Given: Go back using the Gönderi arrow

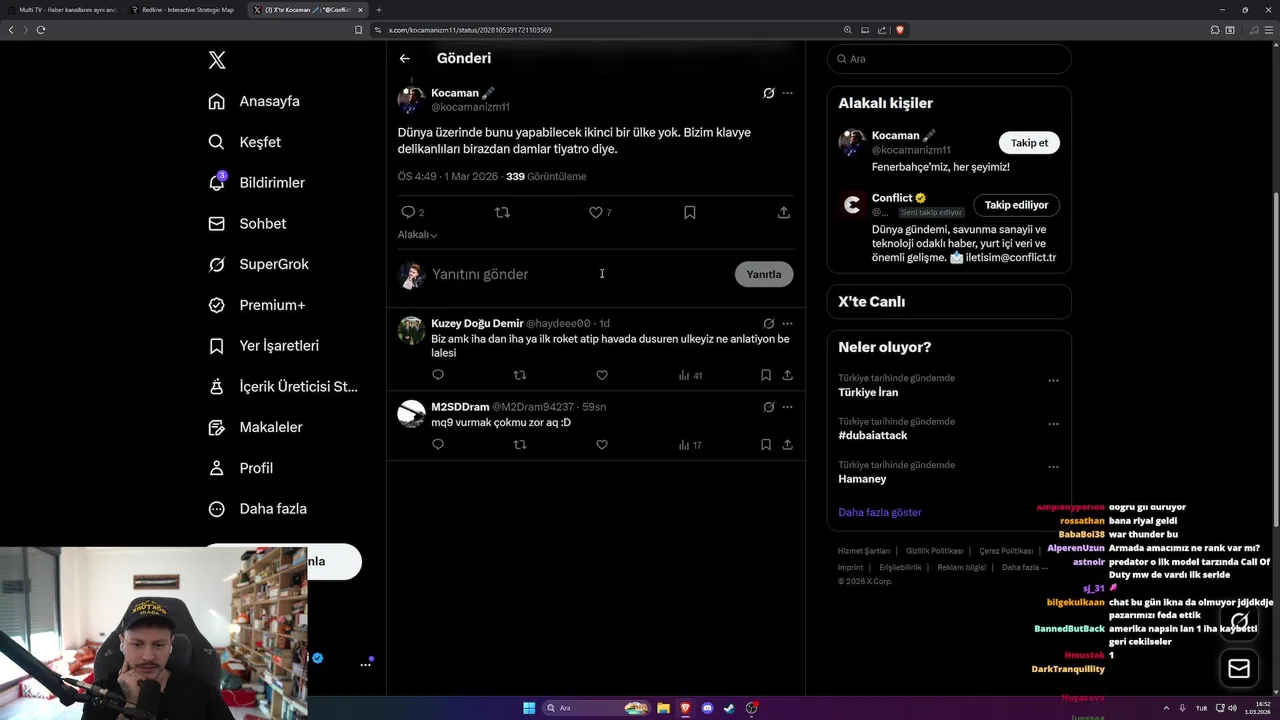Looking at the screenshot, I should point(405,59).
